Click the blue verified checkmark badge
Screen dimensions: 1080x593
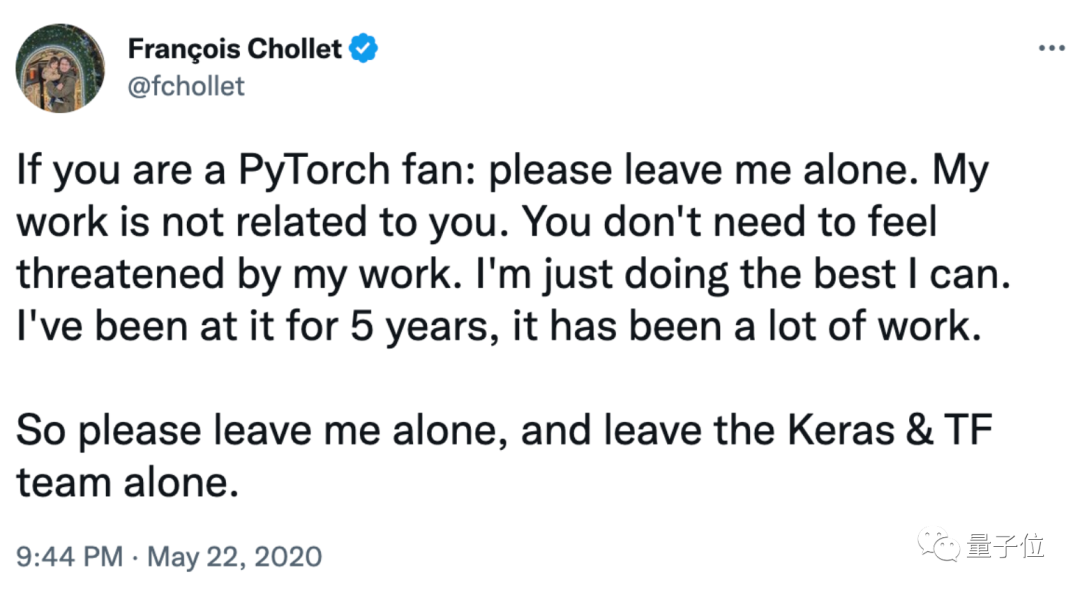[x=363, y=48]
